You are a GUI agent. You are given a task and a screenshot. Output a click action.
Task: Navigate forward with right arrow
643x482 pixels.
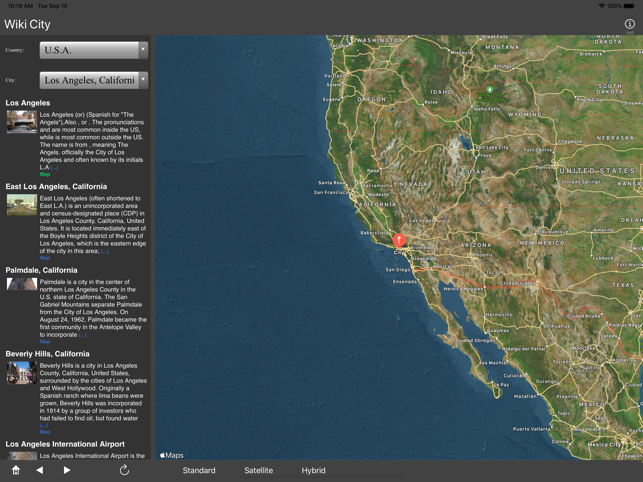(67, 470)
